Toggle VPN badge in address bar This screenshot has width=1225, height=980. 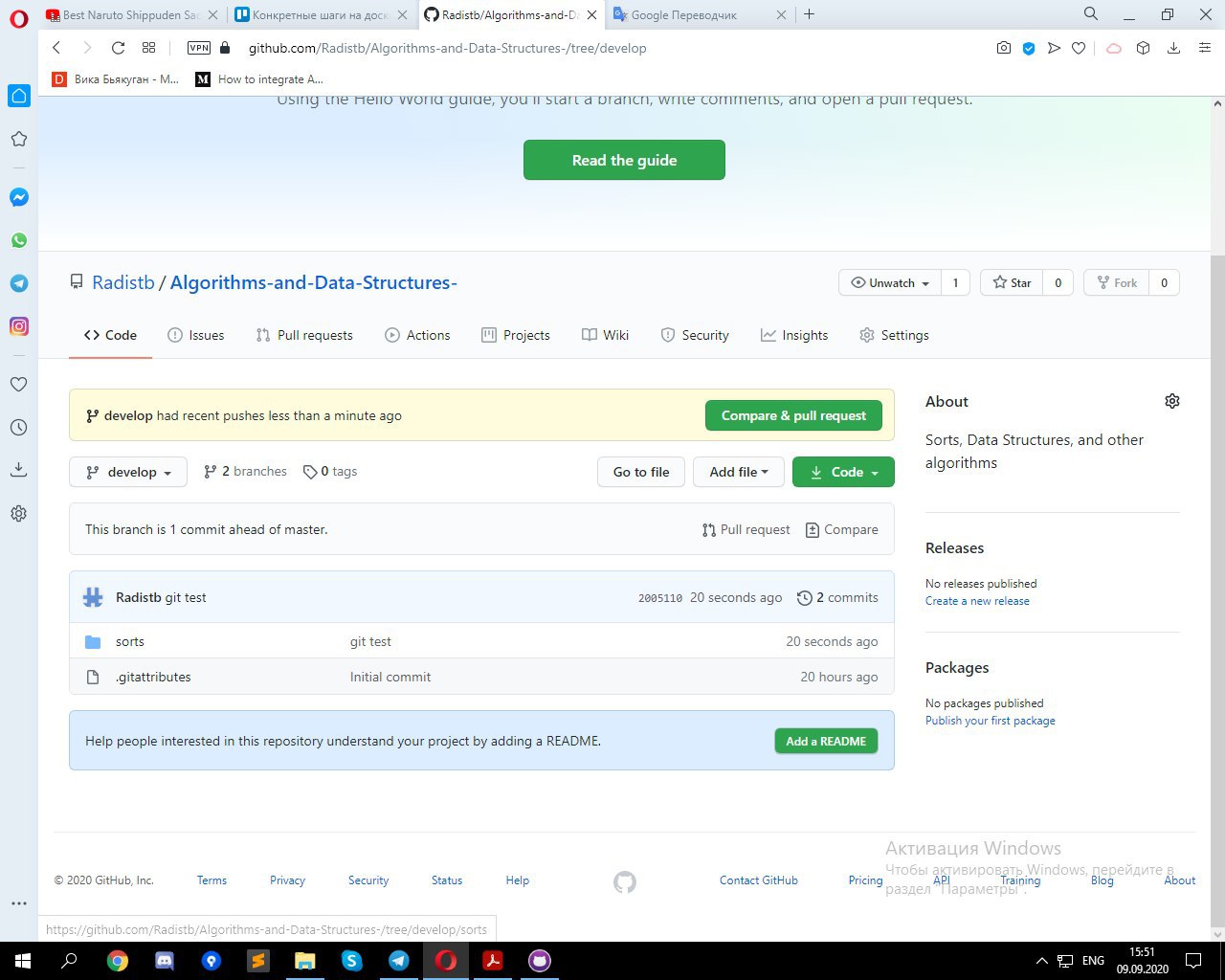click(199, 48)
